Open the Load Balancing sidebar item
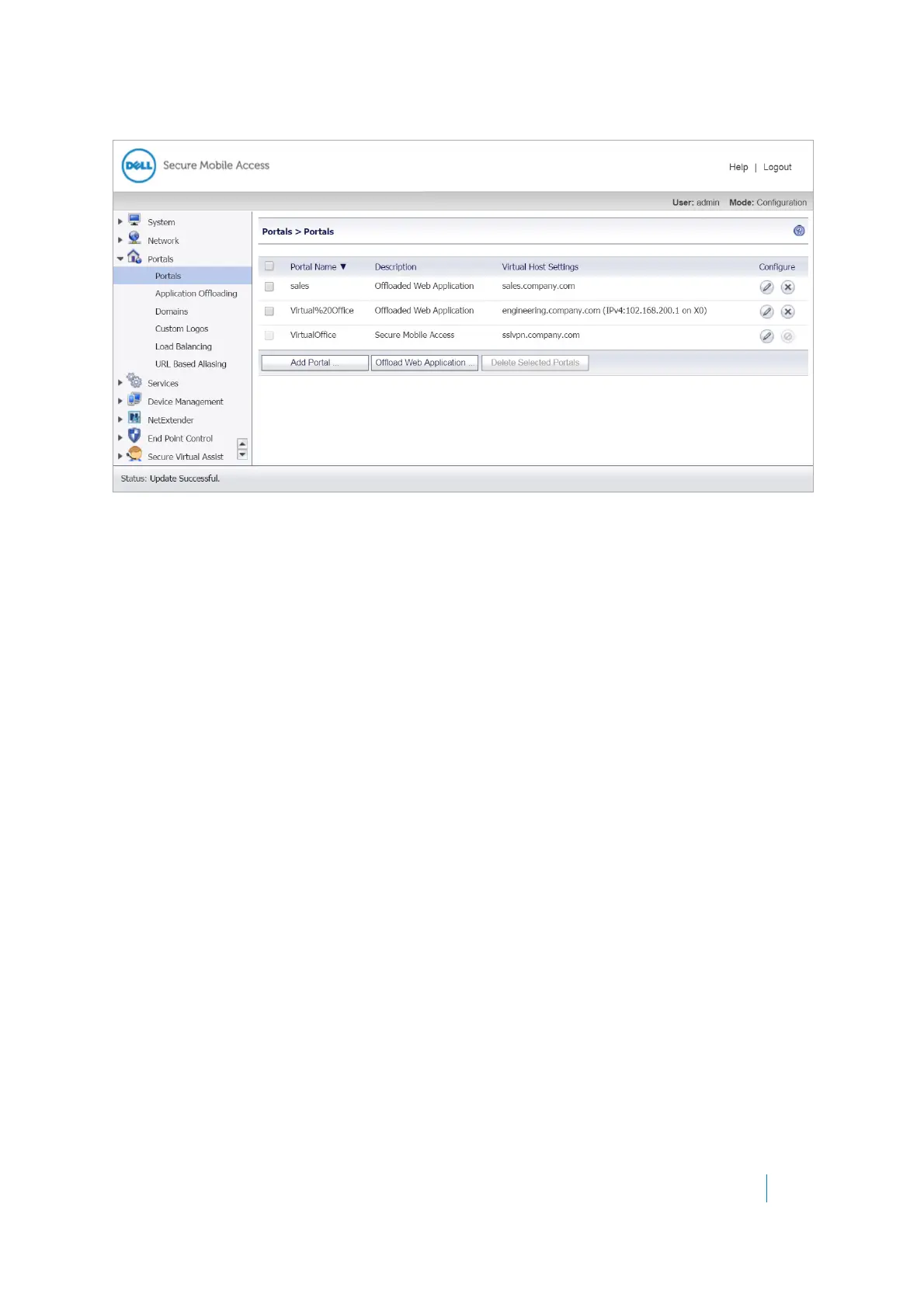This screenshot has height=1308, width=924. [x=183, y=346]
